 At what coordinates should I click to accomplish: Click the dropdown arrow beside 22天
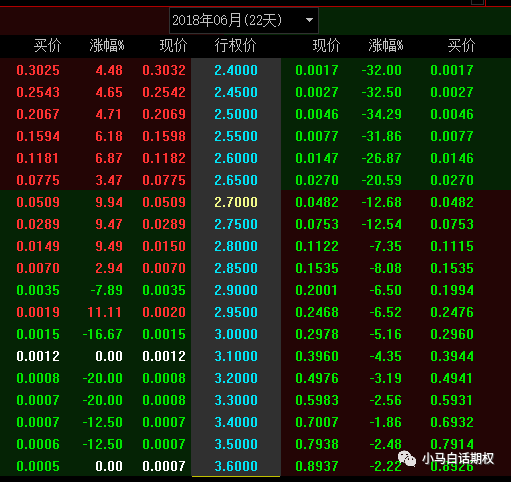(309, 20)
